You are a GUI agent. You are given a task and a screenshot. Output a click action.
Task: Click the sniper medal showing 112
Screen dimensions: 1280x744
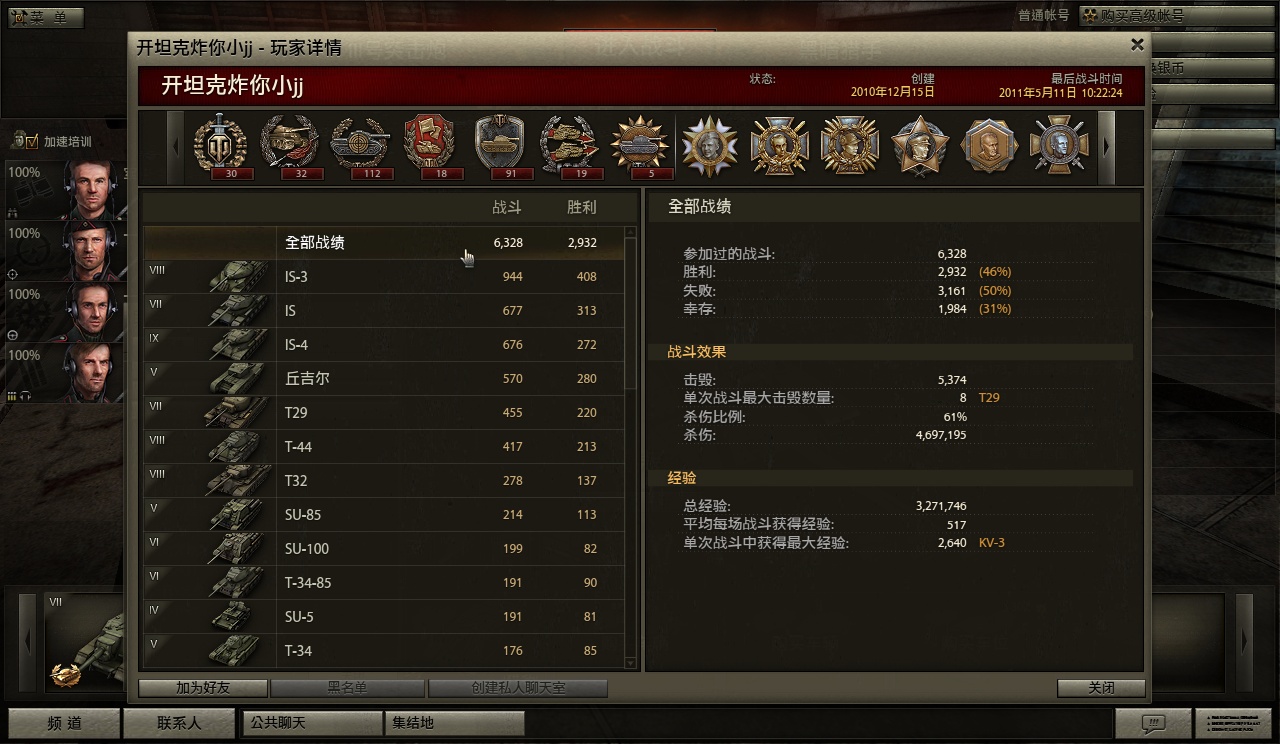[x=360, y=146]
